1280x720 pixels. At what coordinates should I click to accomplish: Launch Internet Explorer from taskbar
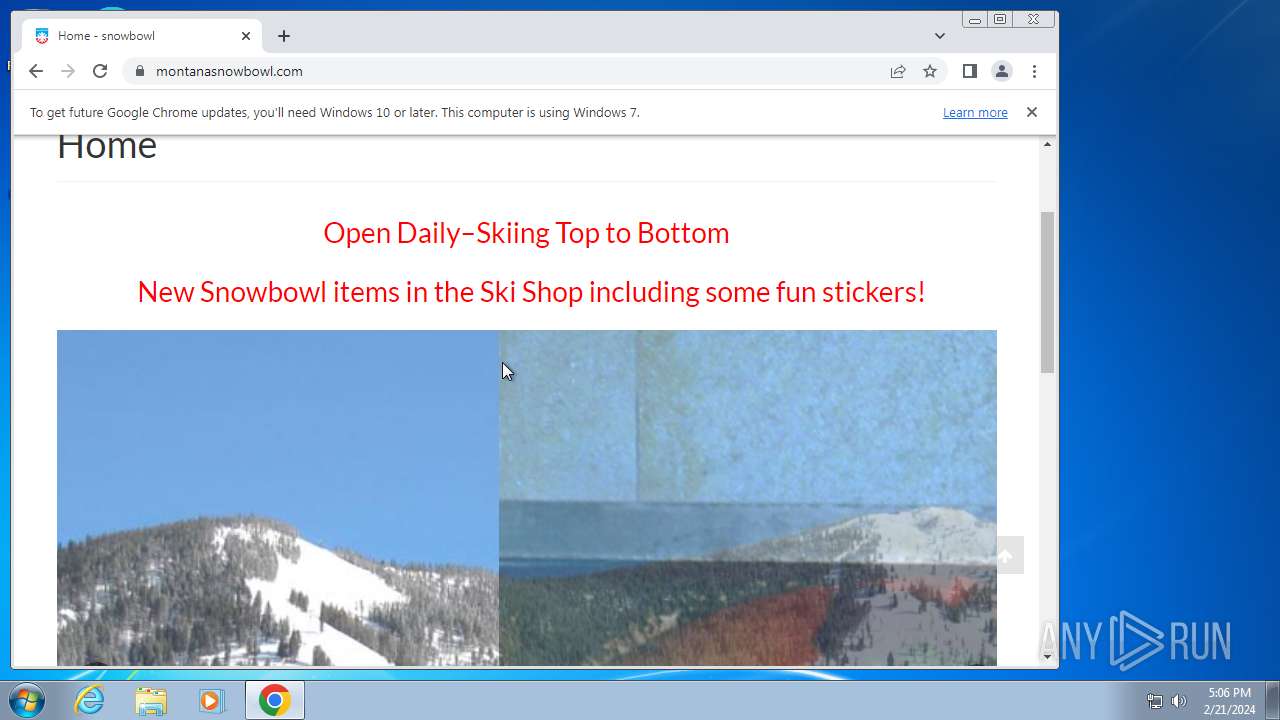[90, 700]
